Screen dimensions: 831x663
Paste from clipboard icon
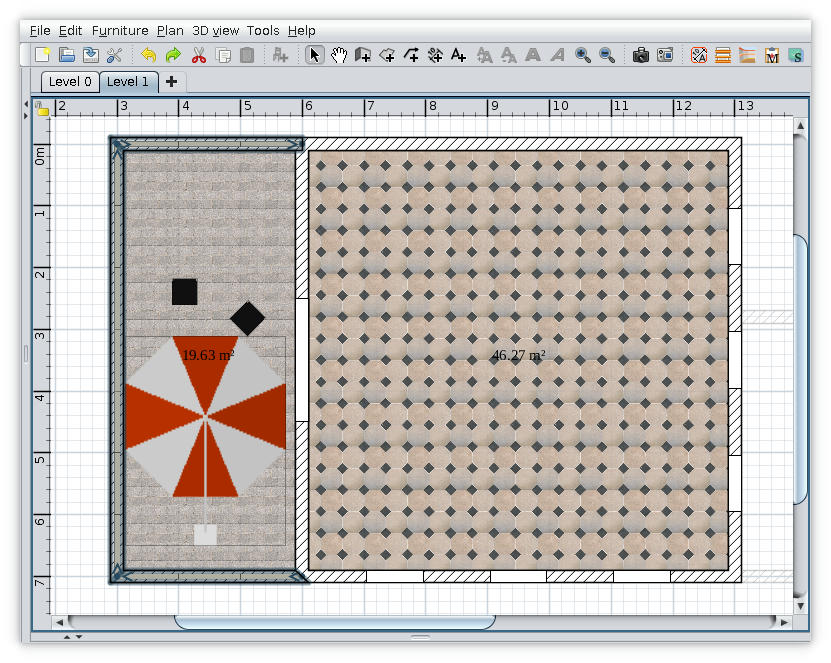pyautogui.click(x=247, y=55)
